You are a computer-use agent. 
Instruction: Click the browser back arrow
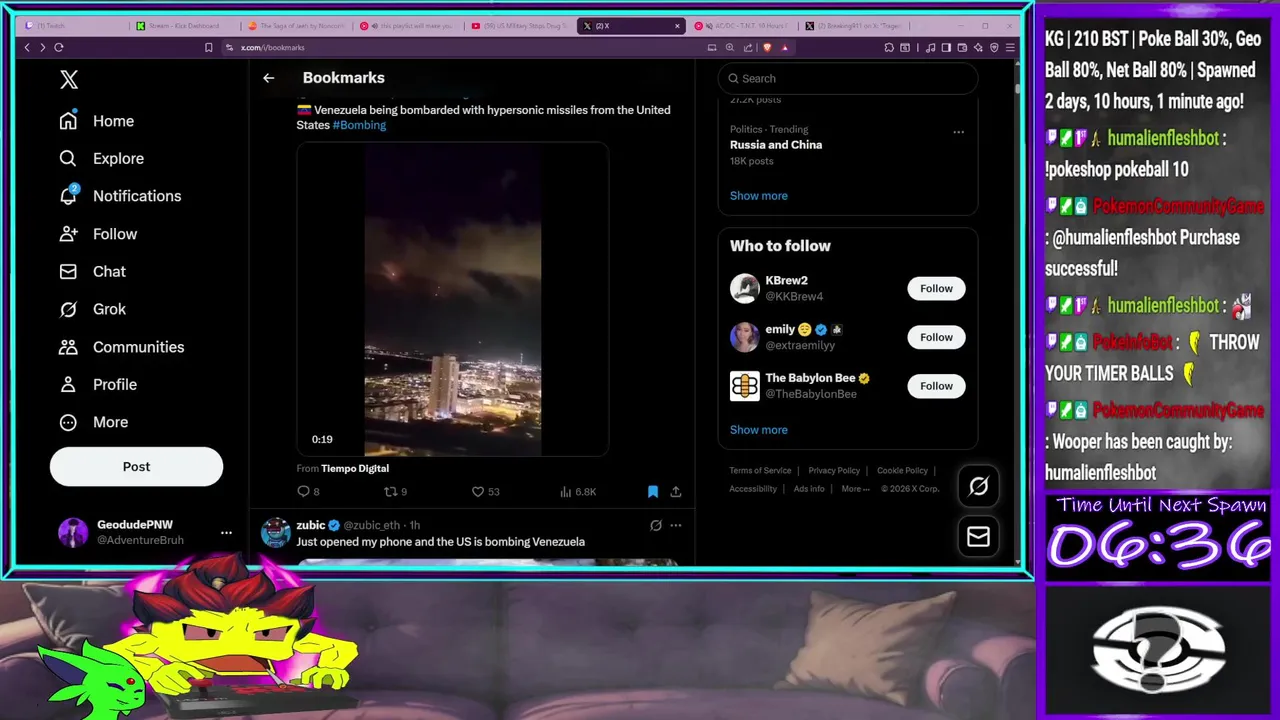point(27,47)
